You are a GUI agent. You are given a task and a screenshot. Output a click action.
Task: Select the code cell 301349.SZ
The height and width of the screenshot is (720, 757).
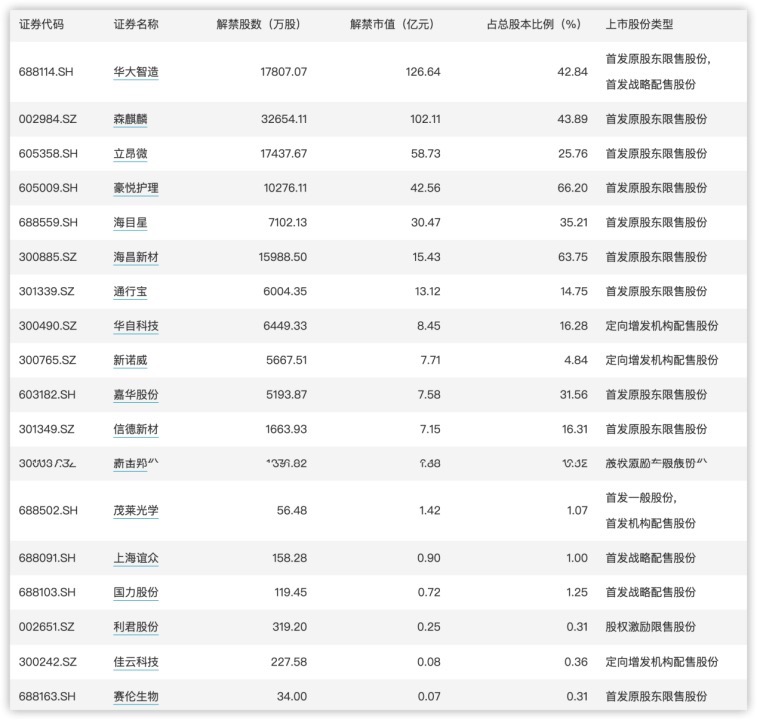[46, 429]
